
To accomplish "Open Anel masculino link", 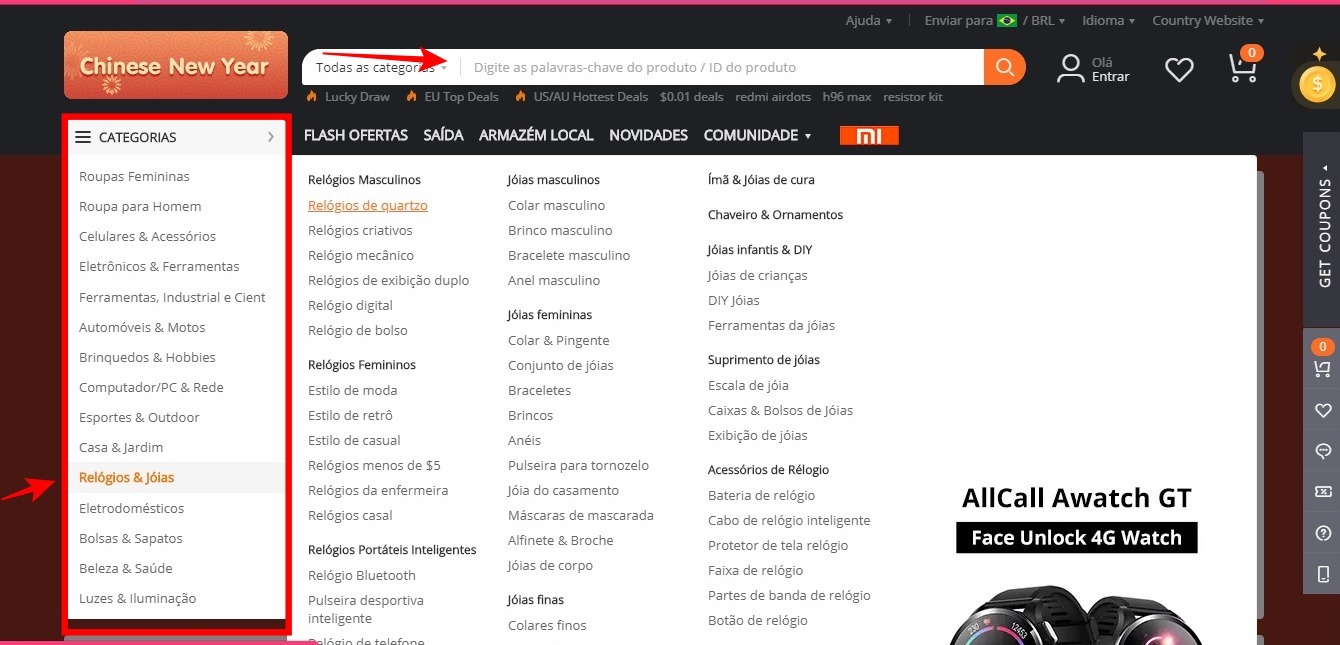I will 554,280.
